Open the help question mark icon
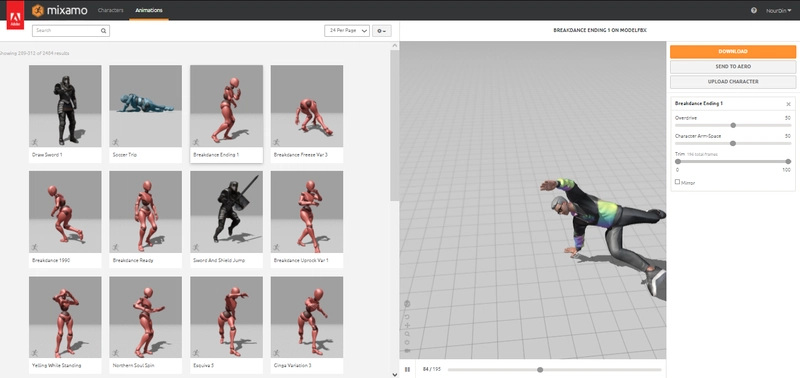The width and height of the screenshot is (800, 378). pos(754,10)
